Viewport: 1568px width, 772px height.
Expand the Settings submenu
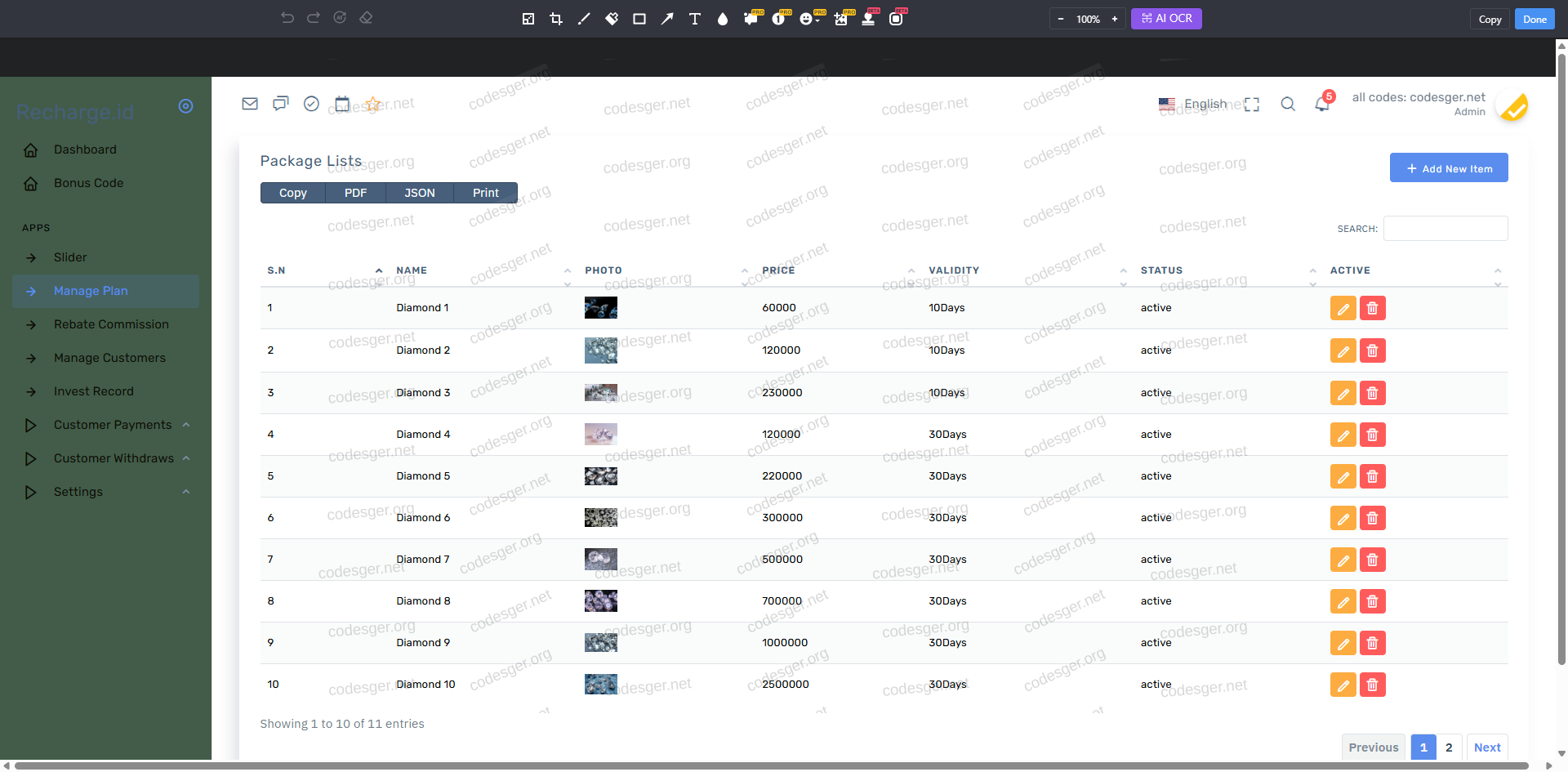(x=78, y=492)
